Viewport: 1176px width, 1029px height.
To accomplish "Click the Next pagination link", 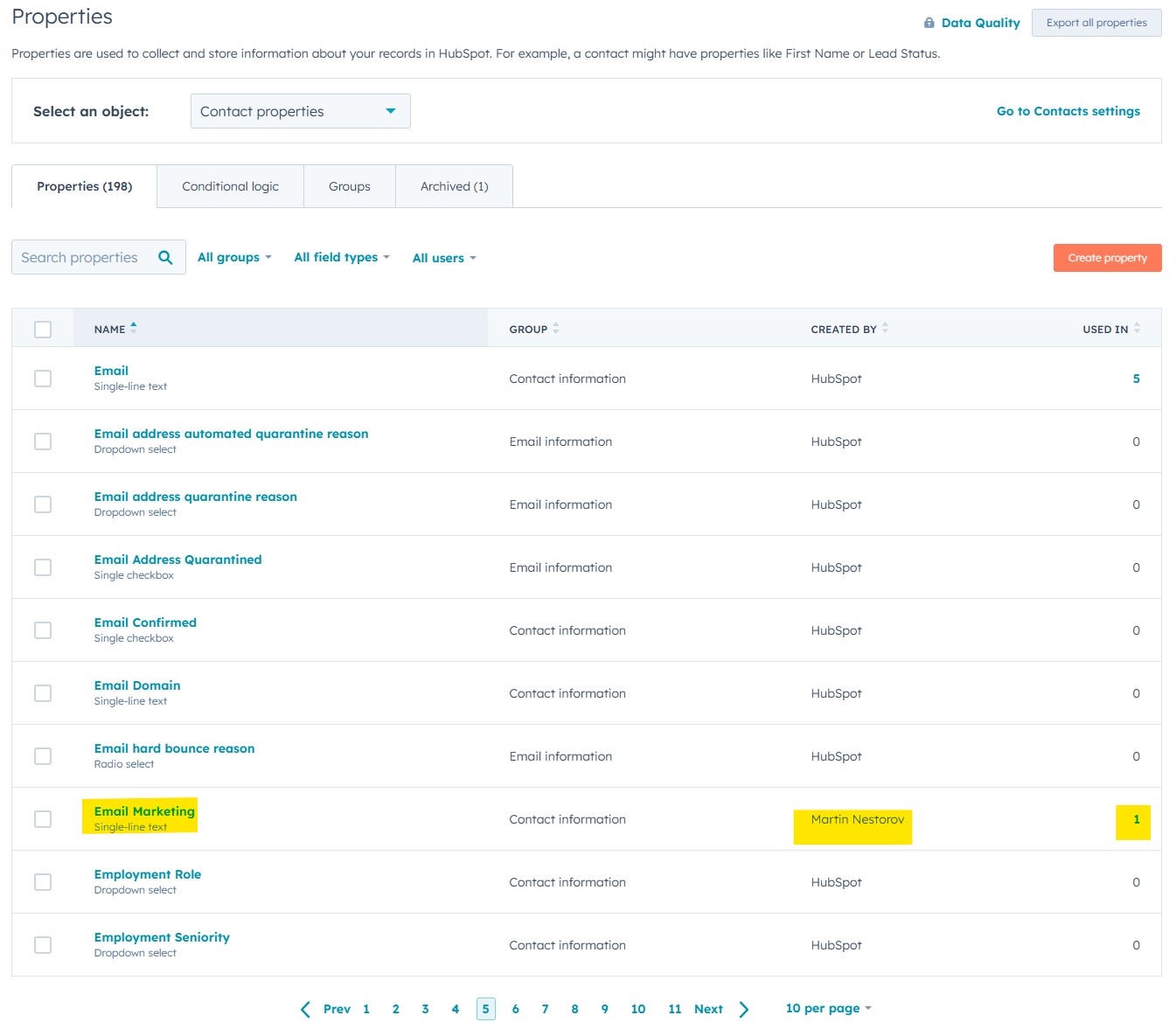I will point(708,1009).
